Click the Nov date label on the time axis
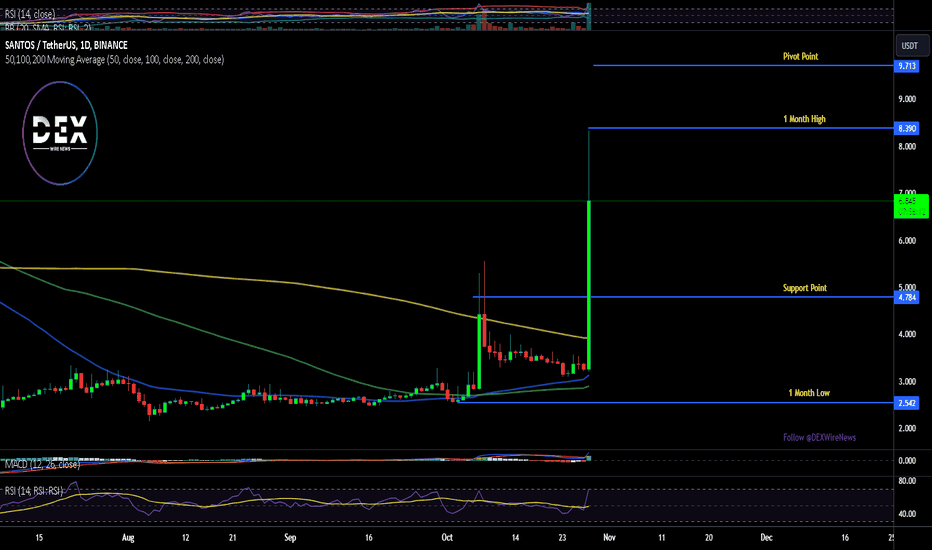This screenshot has height=550, width=932. [609, 538]
